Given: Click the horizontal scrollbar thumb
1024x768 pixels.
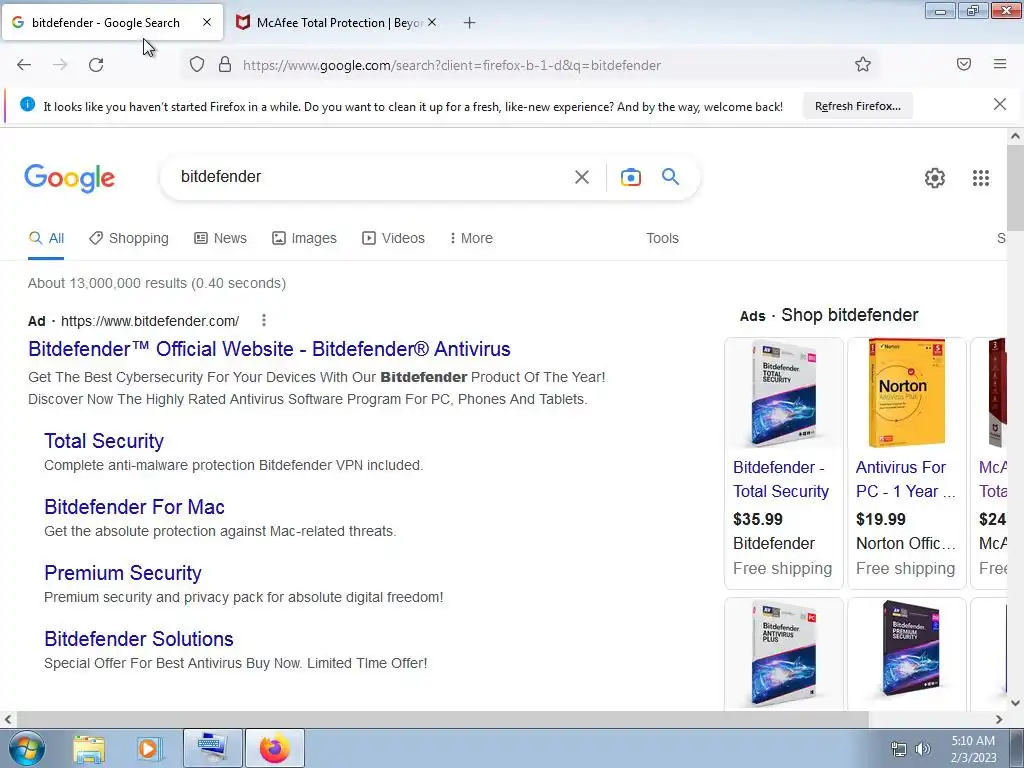Looking at the screenshot, I should point(441,719).
